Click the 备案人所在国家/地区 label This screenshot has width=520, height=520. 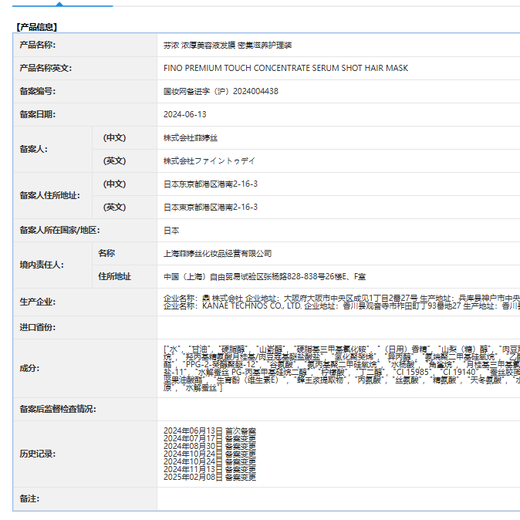point(60,230)
